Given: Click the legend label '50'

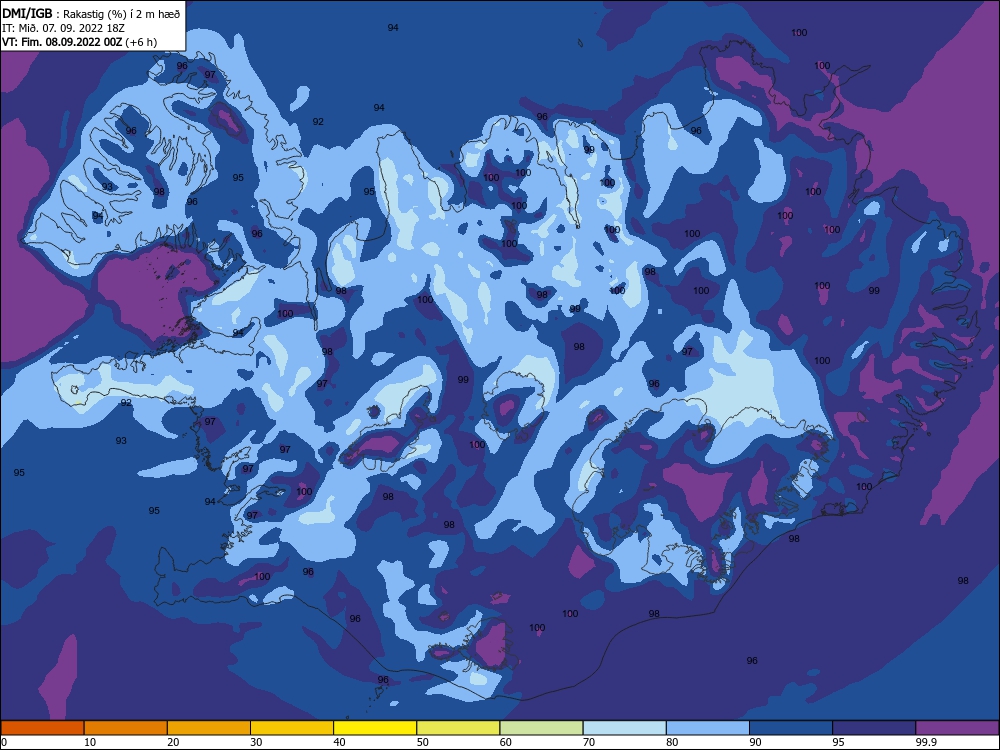Looking at the screenshot, I should tap(423, 742).
